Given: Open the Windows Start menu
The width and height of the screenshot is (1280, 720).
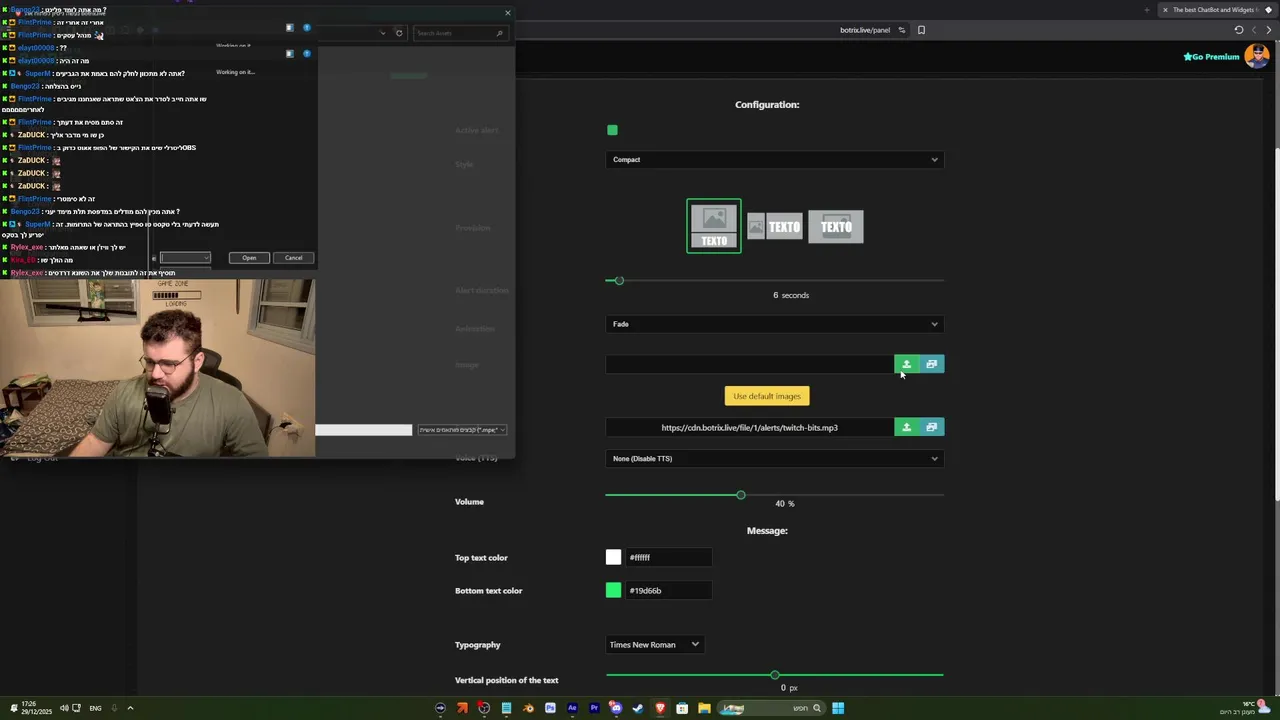Looking at the screenshot, I should tap(838, 708).
